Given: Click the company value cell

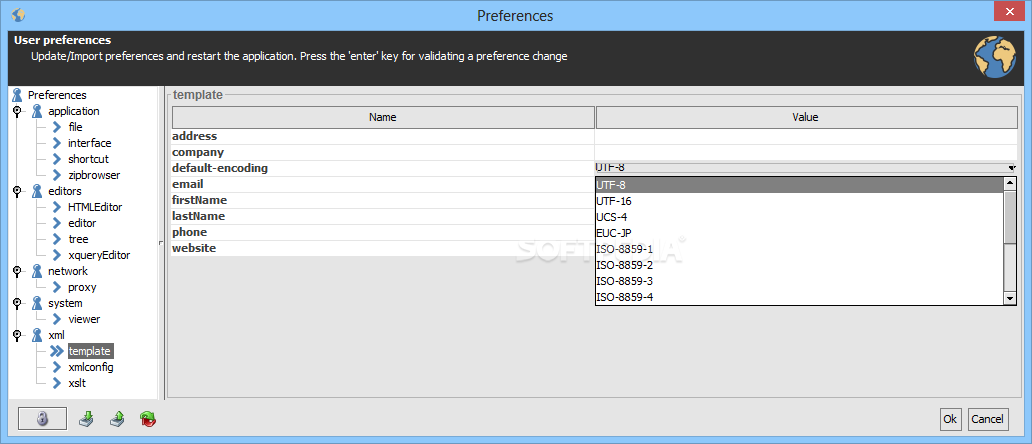Looking at the screenshot, I should [x=806, y=153].
